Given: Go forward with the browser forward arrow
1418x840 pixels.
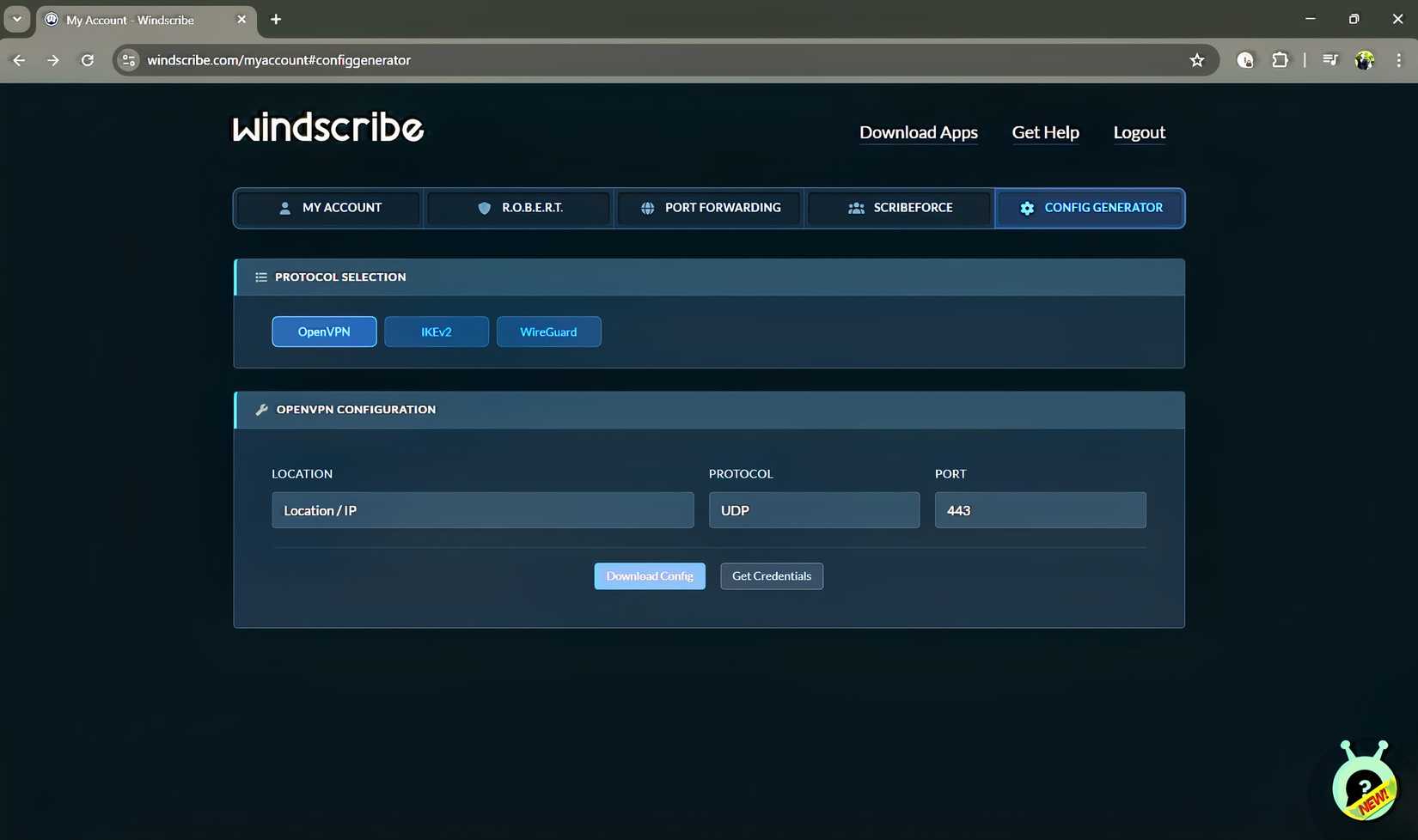Looking at the screenshot, I should 53,60.
